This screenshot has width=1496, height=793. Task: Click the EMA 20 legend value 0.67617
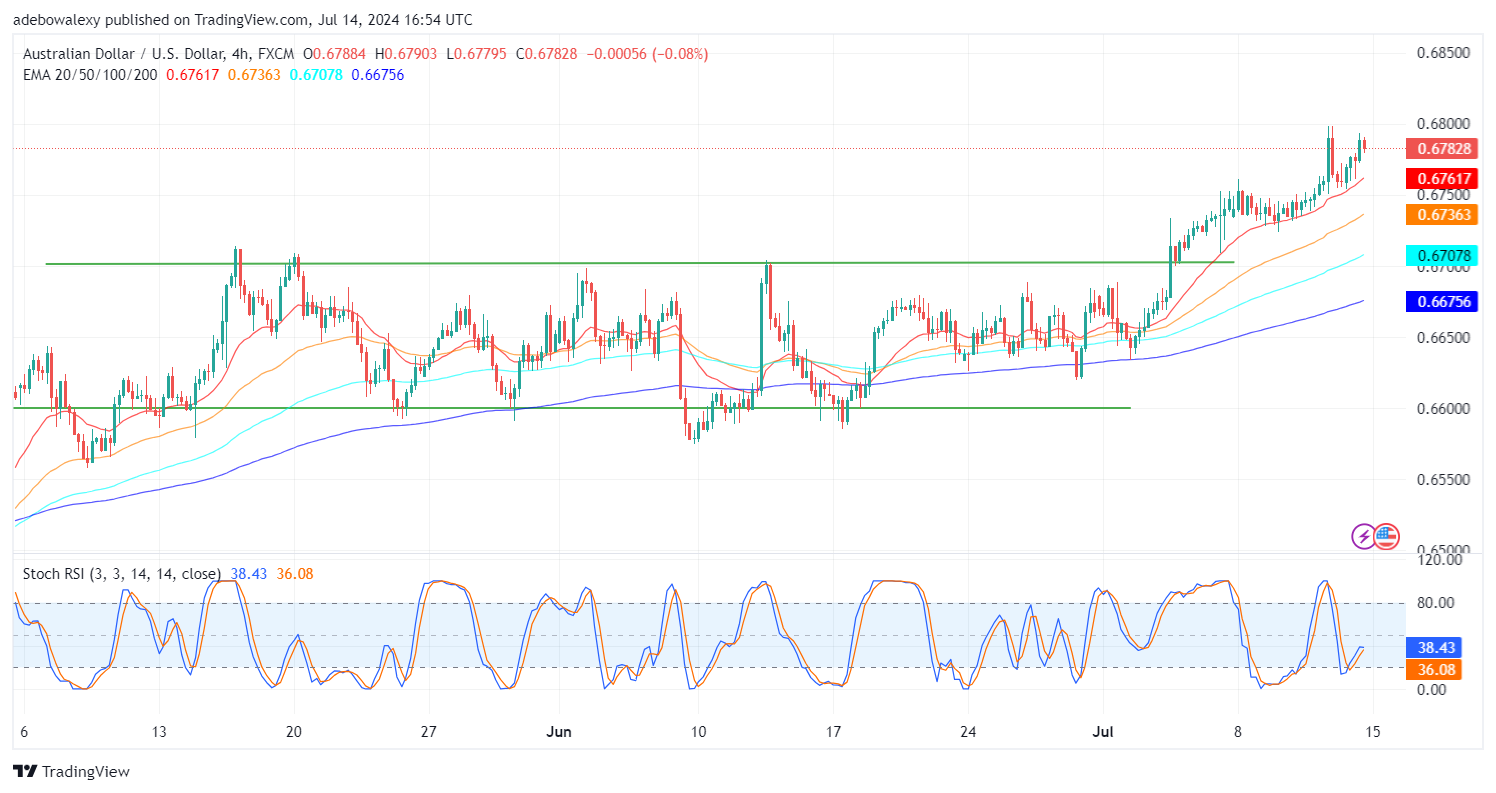pyautogui.click(x=194, y=74)
